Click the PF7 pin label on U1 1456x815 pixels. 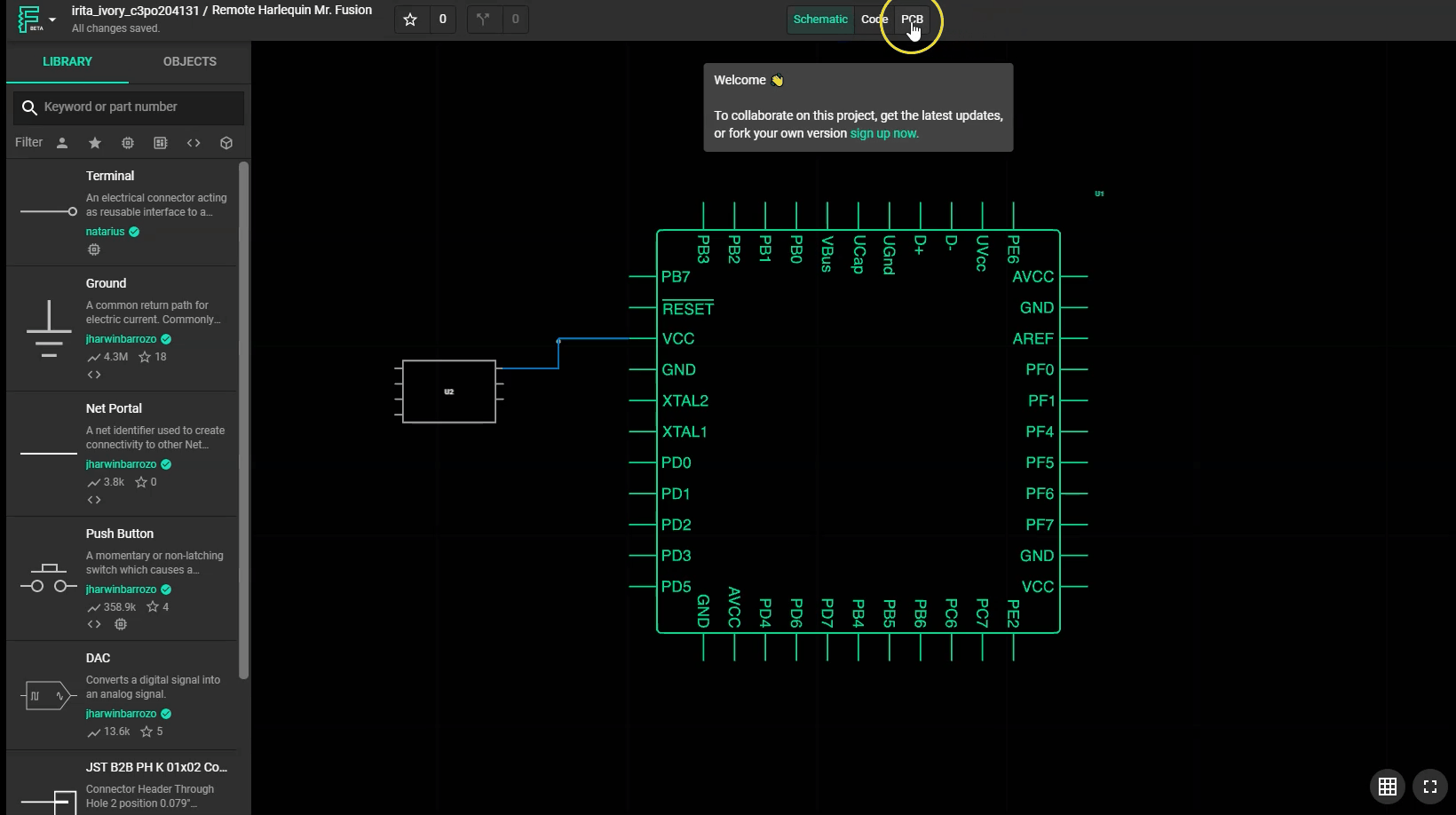point(1040,525)
